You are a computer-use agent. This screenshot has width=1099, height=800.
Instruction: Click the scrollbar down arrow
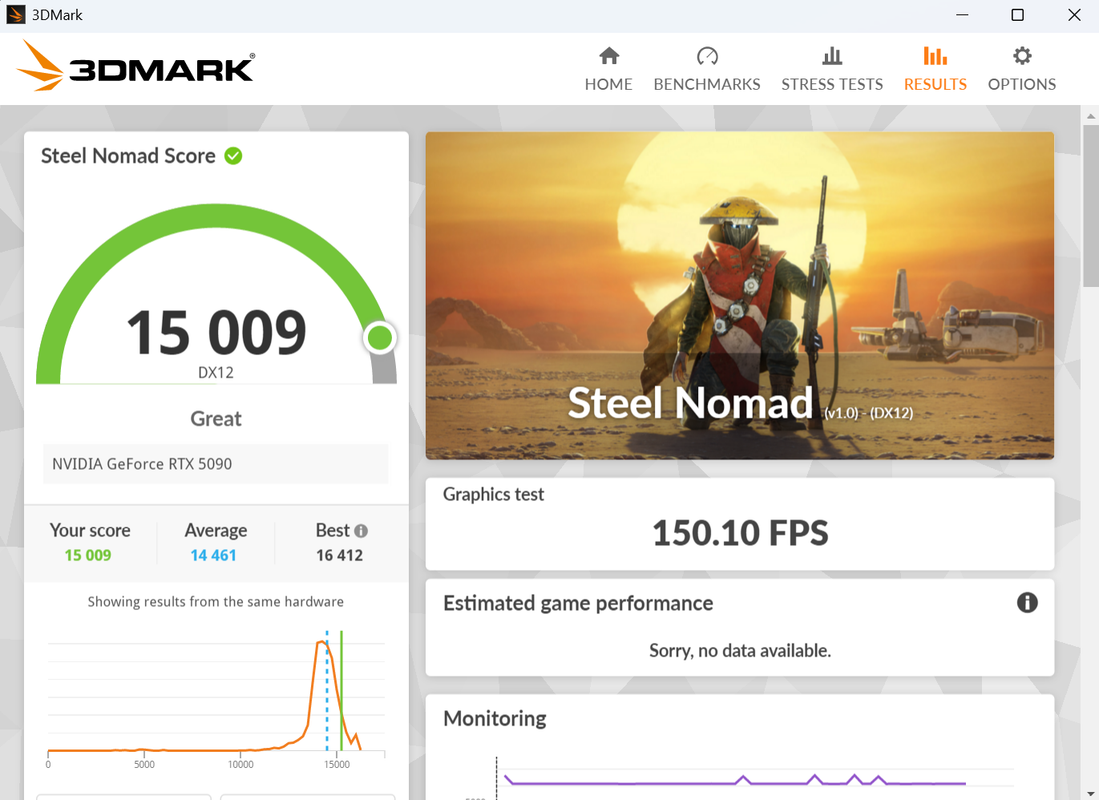click(1091, 792)
